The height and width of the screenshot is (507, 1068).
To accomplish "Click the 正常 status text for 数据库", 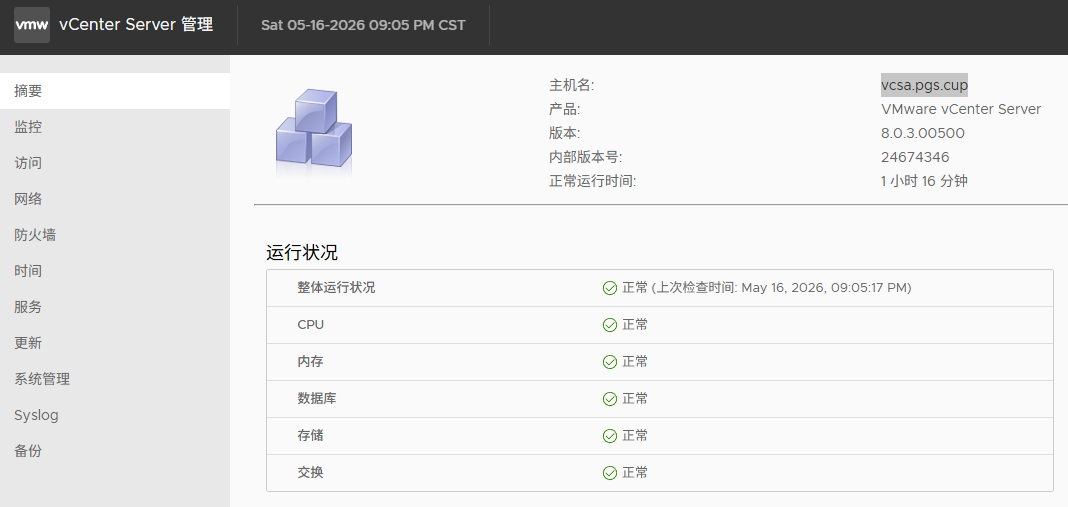I will [x=635, y=399].
